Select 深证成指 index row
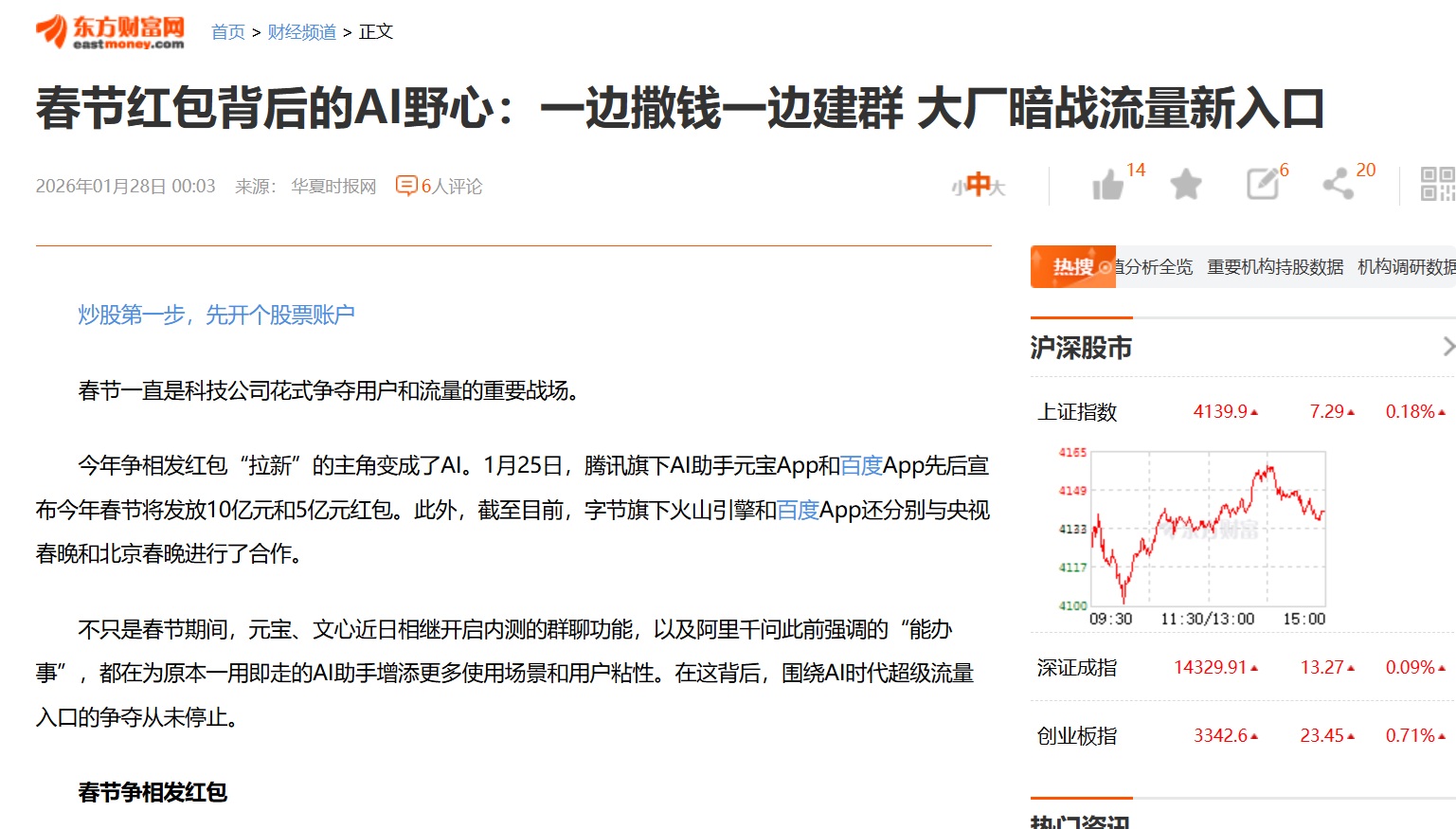The width and height of the screenshot is (1456, 829). (x=1242, y=667)
